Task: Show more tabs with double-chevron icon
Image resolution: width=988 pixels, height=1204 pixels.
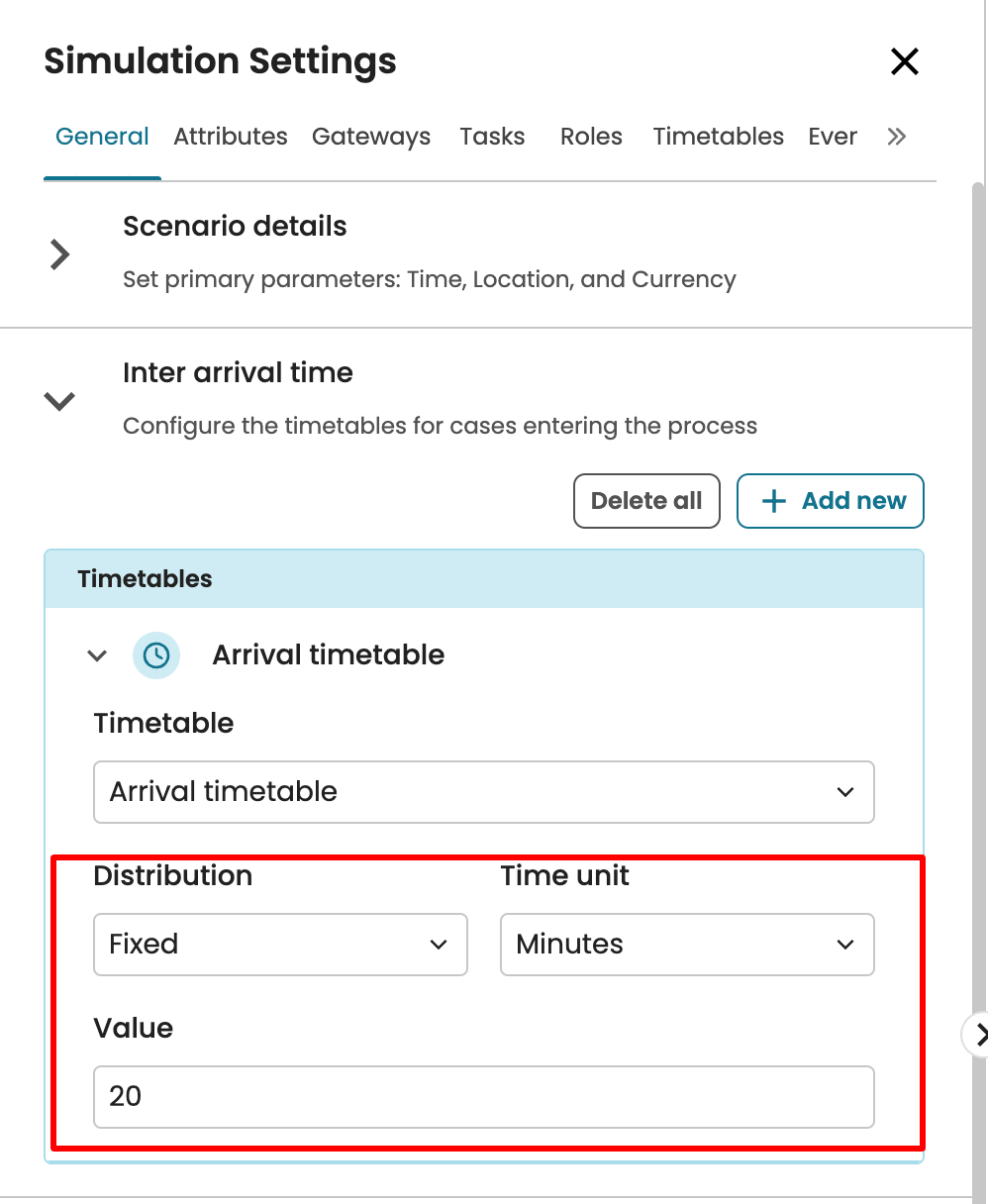Action: click(897, 137)
